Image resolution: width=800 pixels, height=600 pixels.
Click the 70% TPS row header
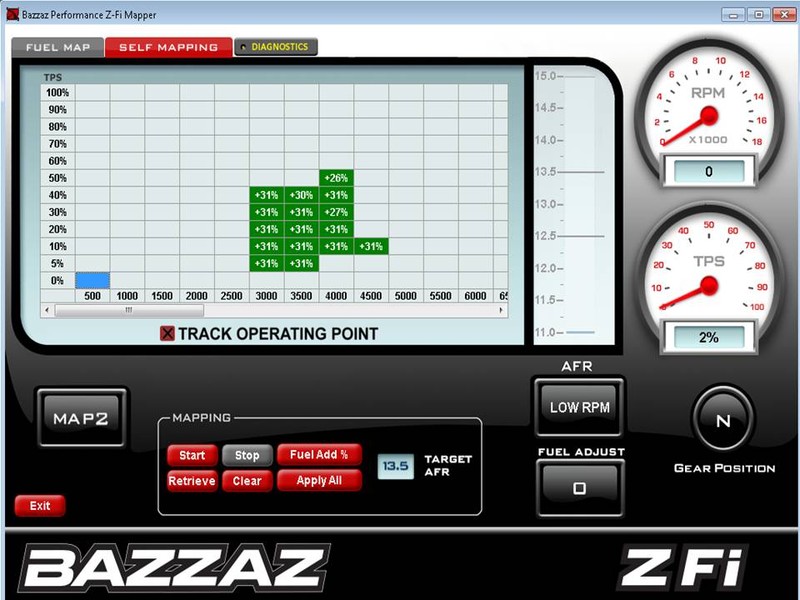(58, 144)
